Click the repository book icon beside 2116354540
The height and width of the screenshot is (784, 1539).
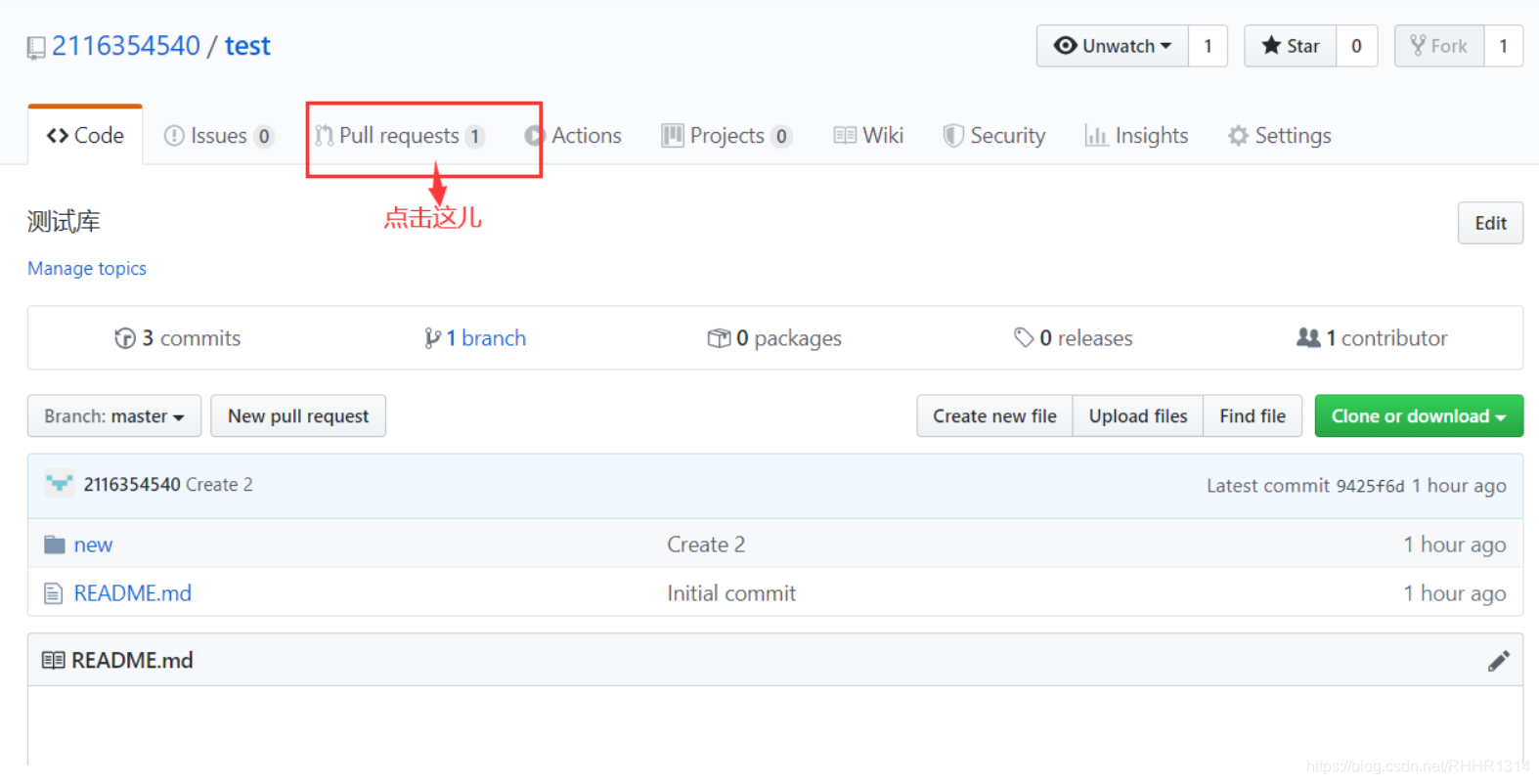coord(36,48)
